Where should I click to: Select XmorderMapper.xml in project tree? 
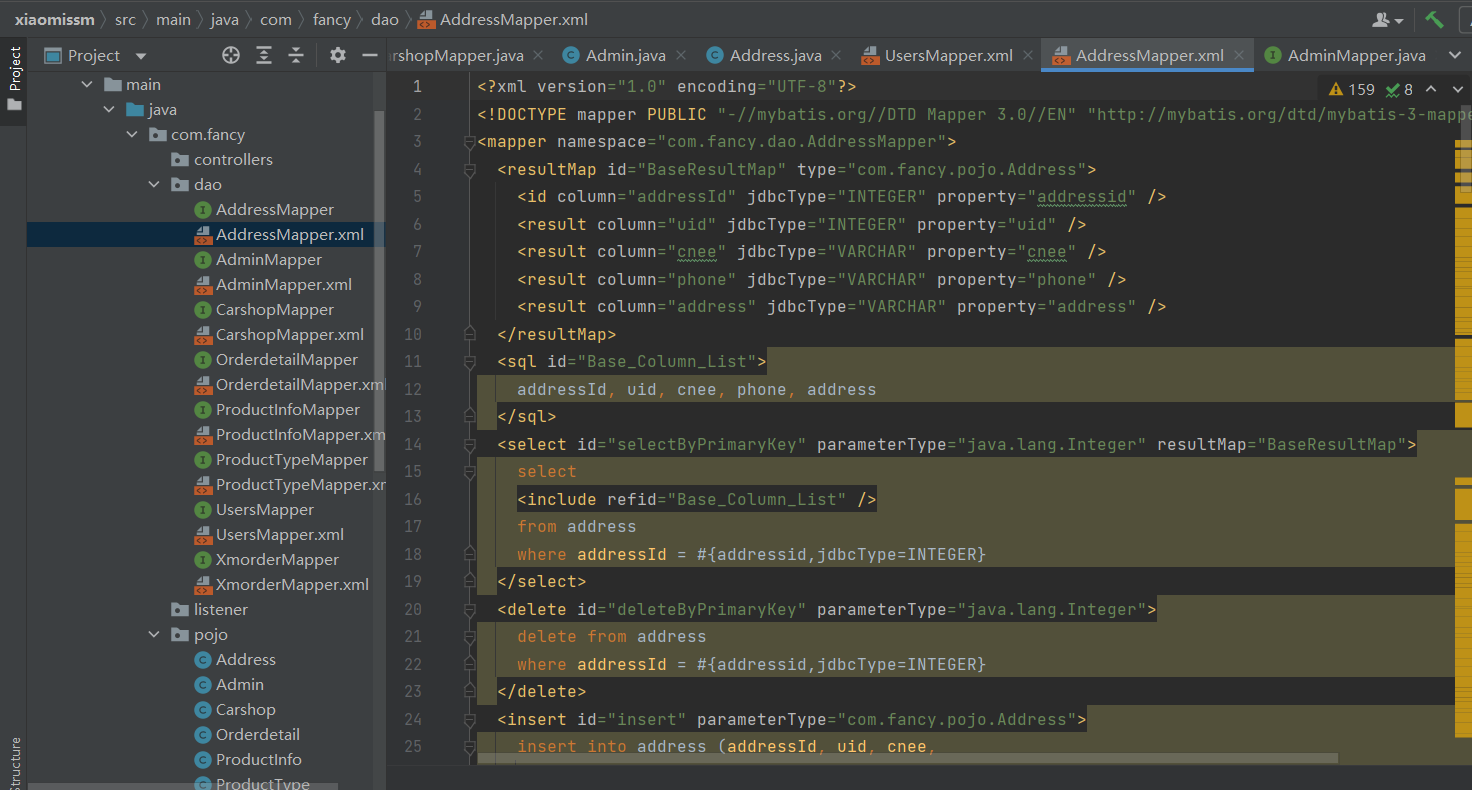click(x=292, y=585)
